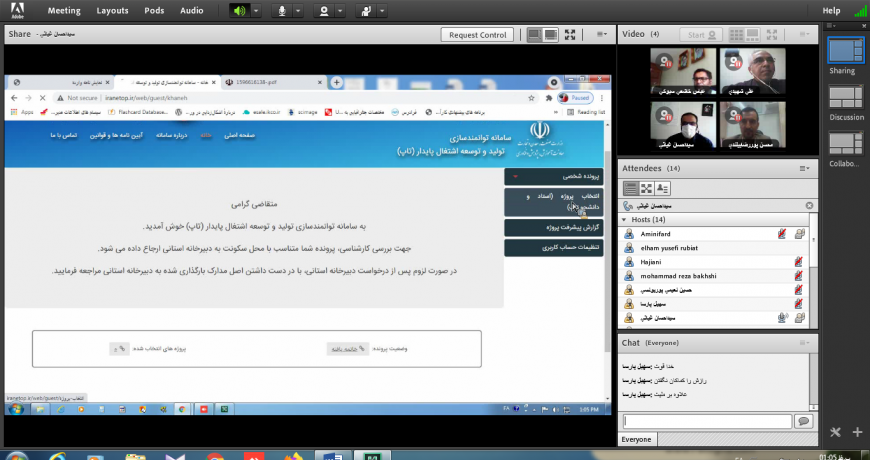Click the active speaker phone icon
Image resolution: width=870 pixels, height=460 pixels.
[x=628, y=206]
